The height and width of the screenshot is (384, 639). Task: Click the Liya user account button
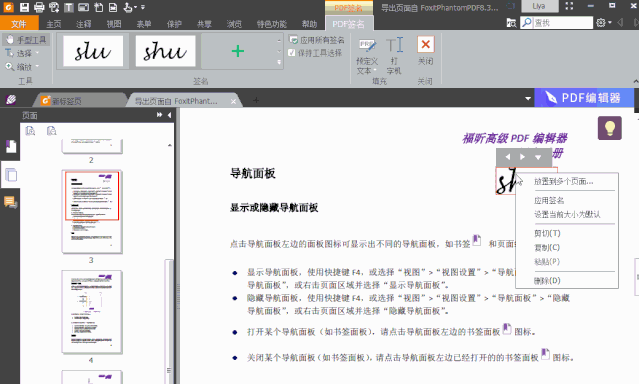coord(539,7)
